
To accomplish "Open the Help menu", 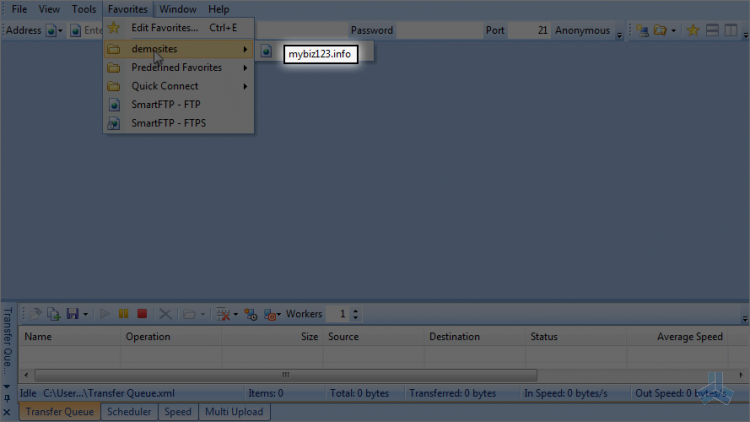I will [219, 9].
